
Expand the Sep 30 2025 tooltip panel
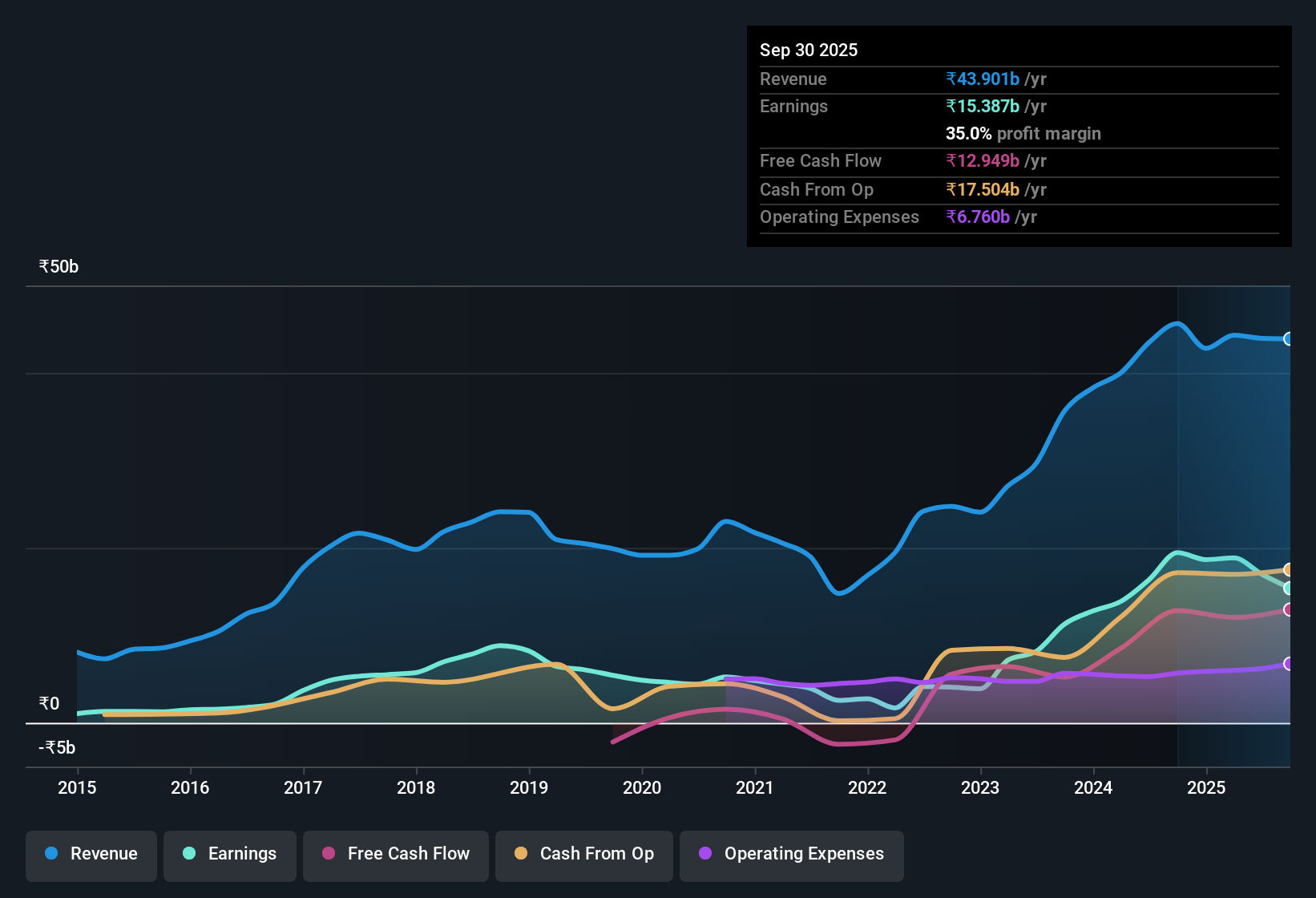pos(809,50)
